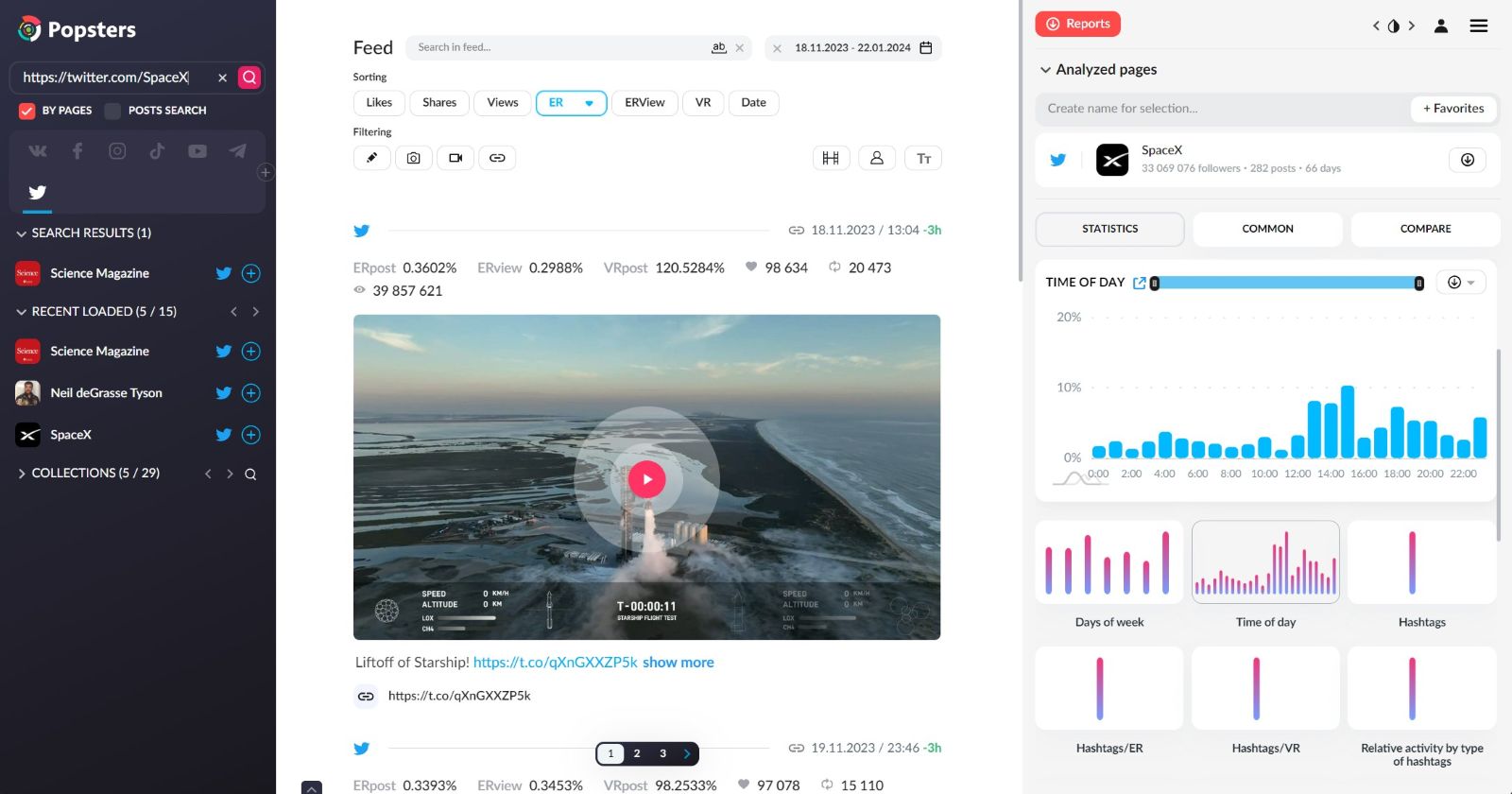Switch to COMMON tab
Viewport: 1512px width, 794px height.
point(1268,230)
